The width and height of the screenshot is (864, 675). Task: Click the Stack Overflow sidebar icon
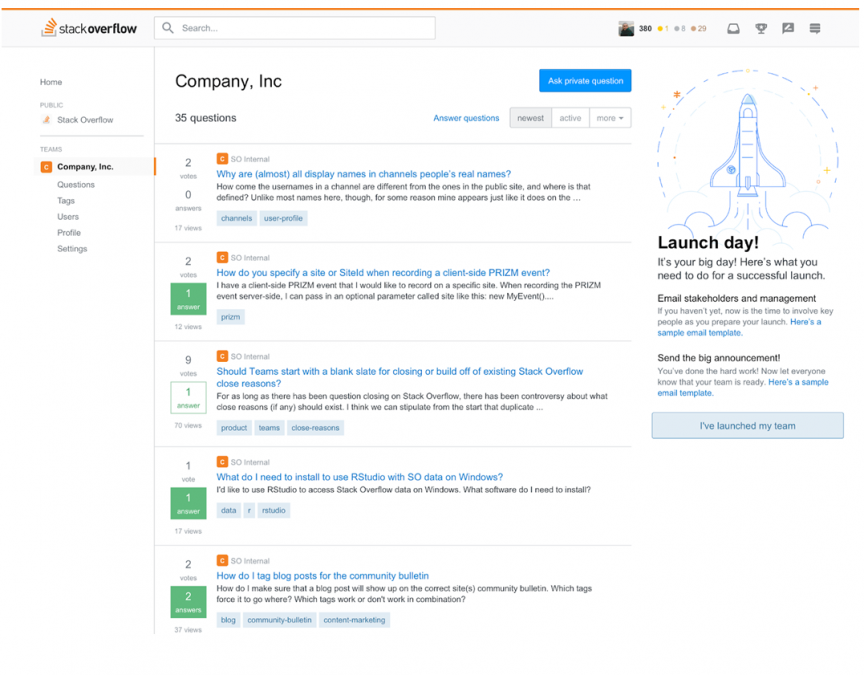click(46, 120)
